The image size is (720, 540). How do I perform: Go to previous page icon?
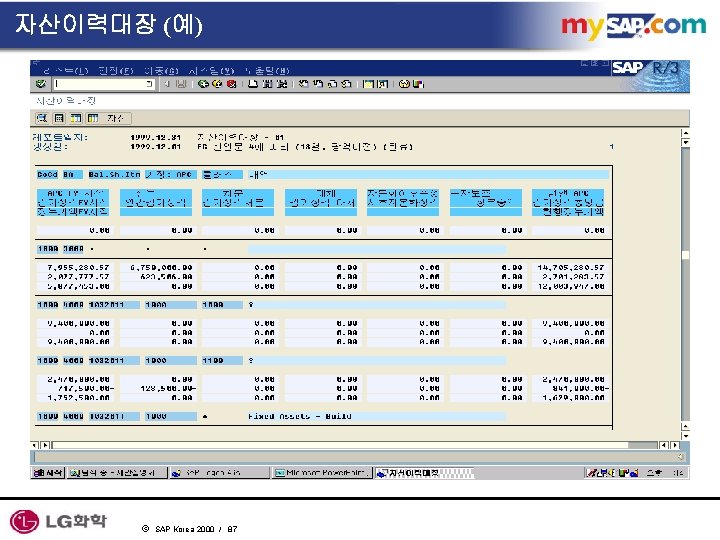pos(318,84)
